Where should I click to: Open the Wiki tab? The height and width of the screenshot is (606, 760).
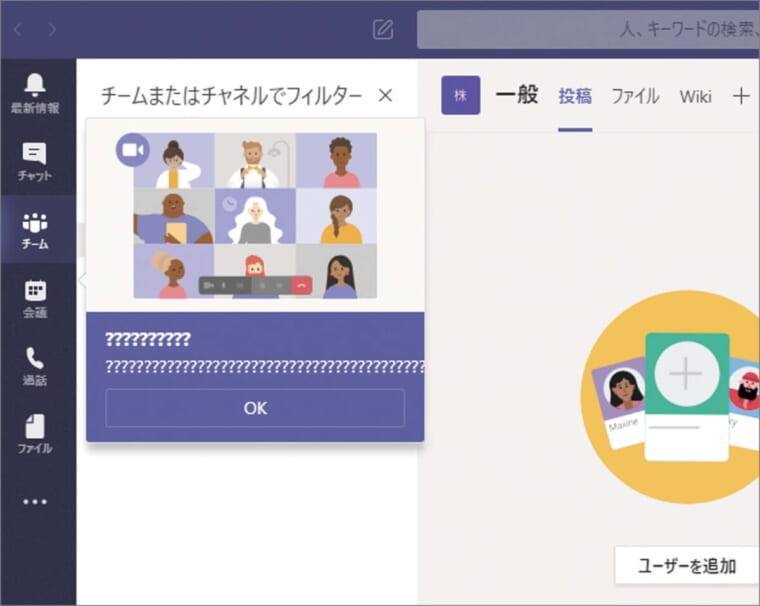pos(695,96)
